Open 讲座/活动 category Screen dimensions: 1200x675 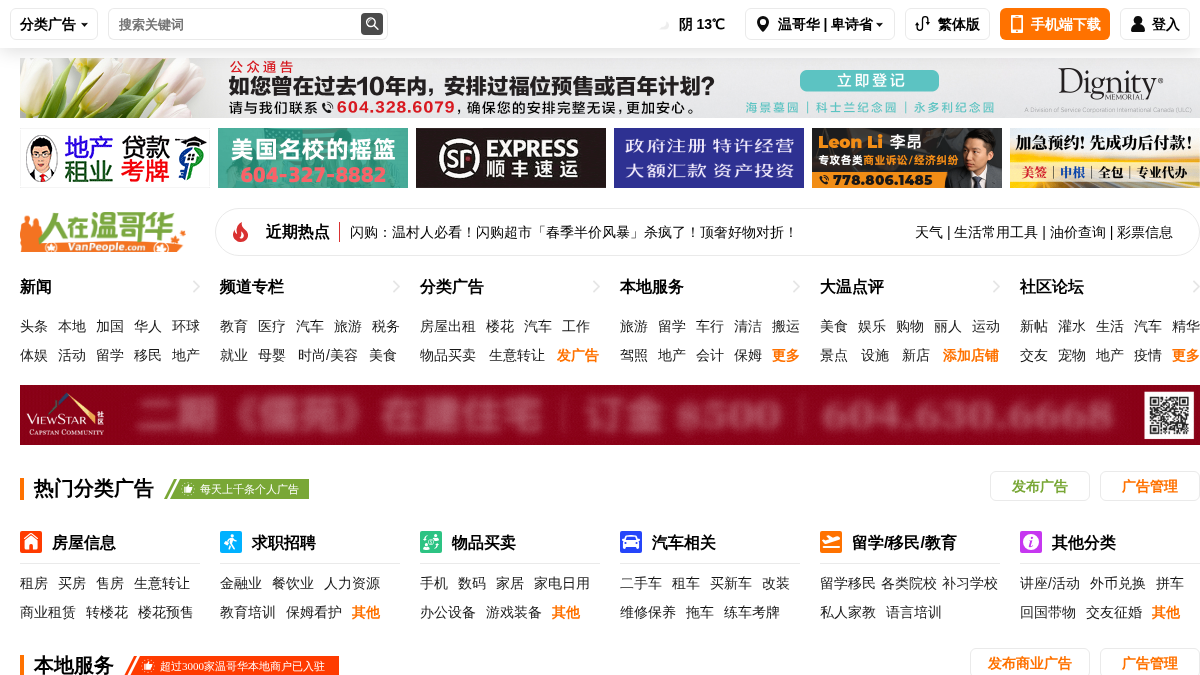pos(1050,583)
